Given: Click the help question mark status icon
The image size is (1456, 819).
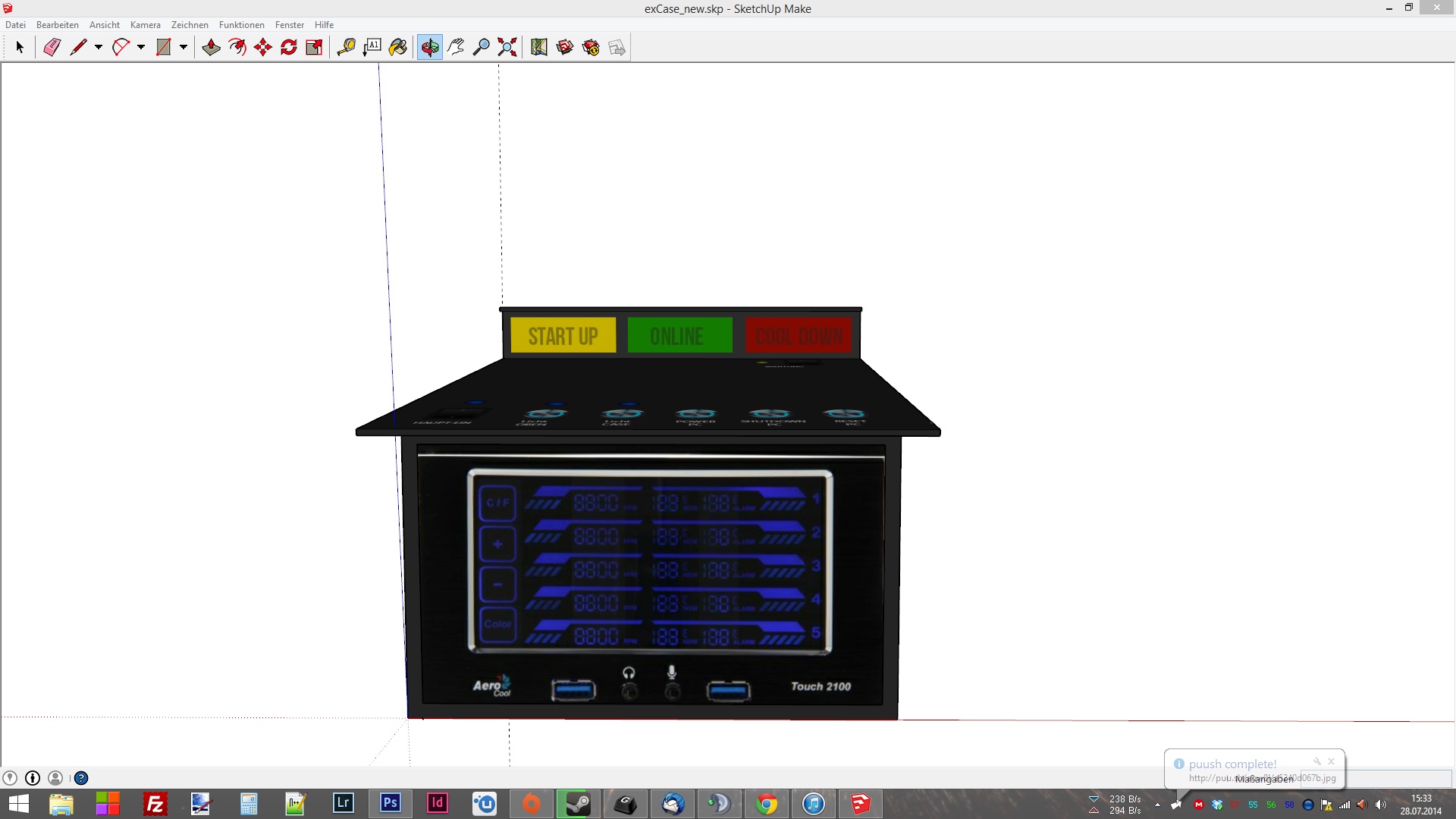Looking at the screenshot, I should coord(81,778).
